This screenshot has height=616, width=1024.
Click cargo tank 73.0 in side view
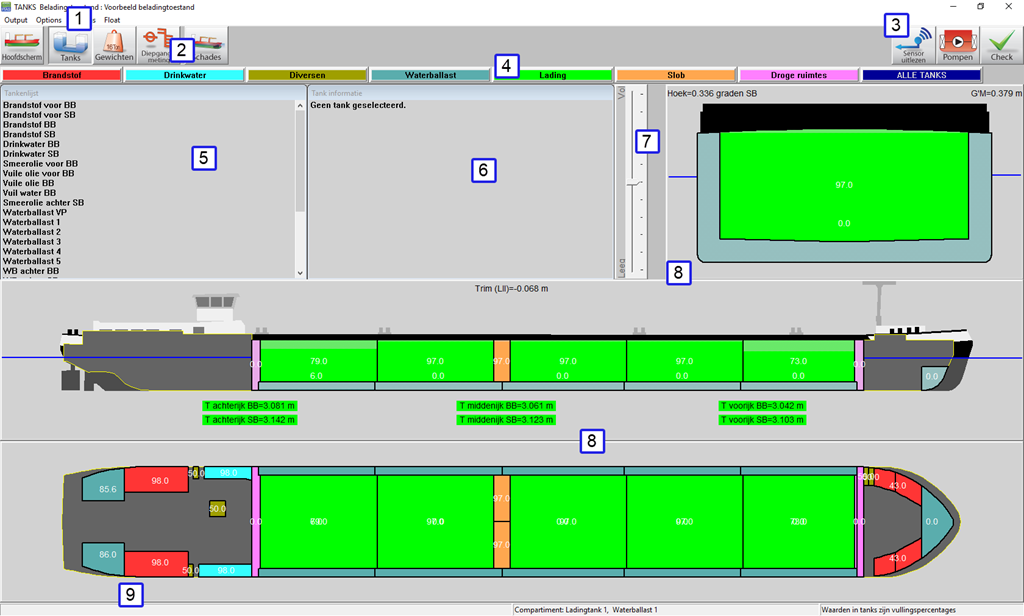pyautogui.click(x=798, y=361)
